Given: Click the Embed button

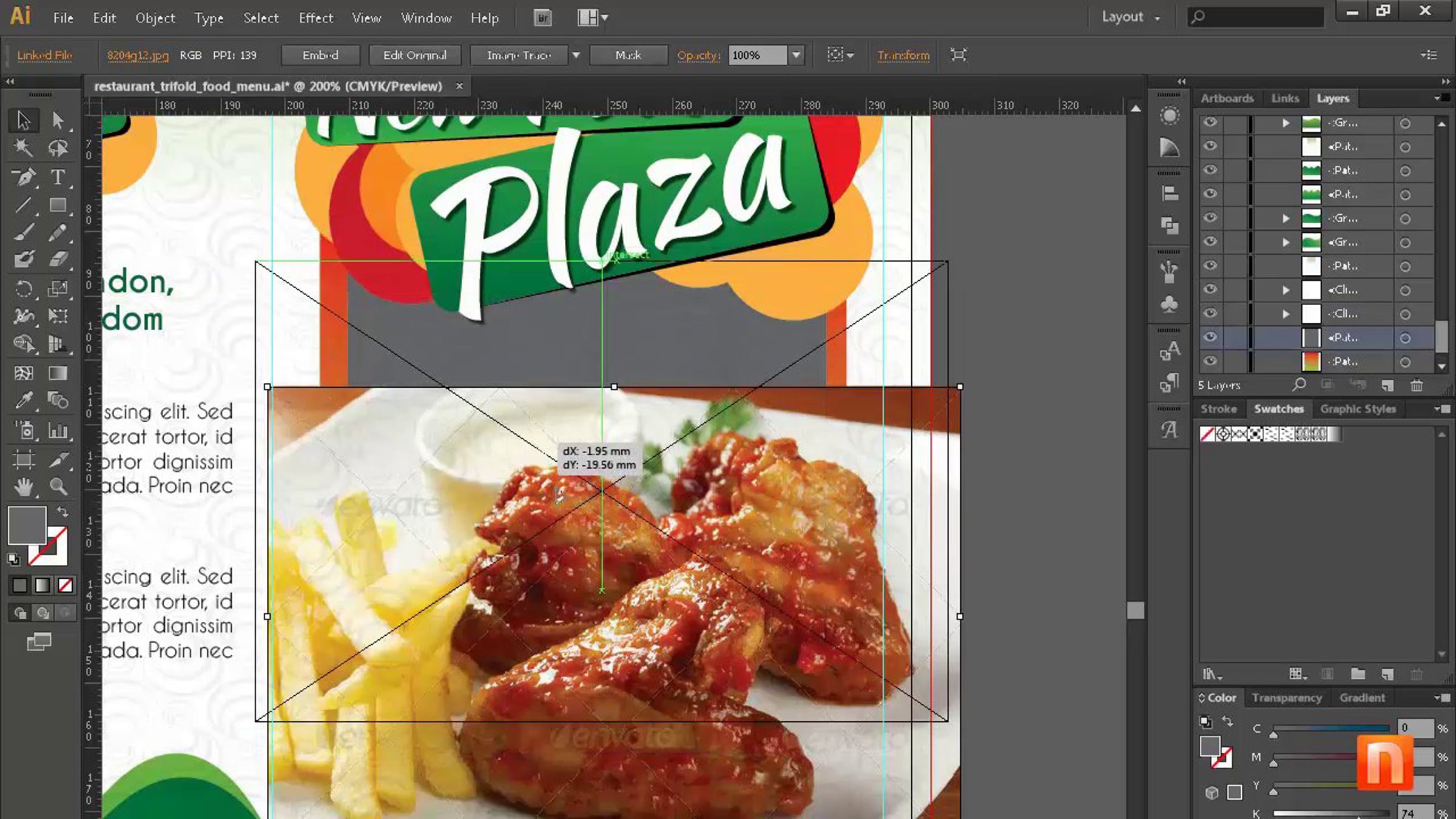Looking at the screenshot, I should (x=320, y=55).
